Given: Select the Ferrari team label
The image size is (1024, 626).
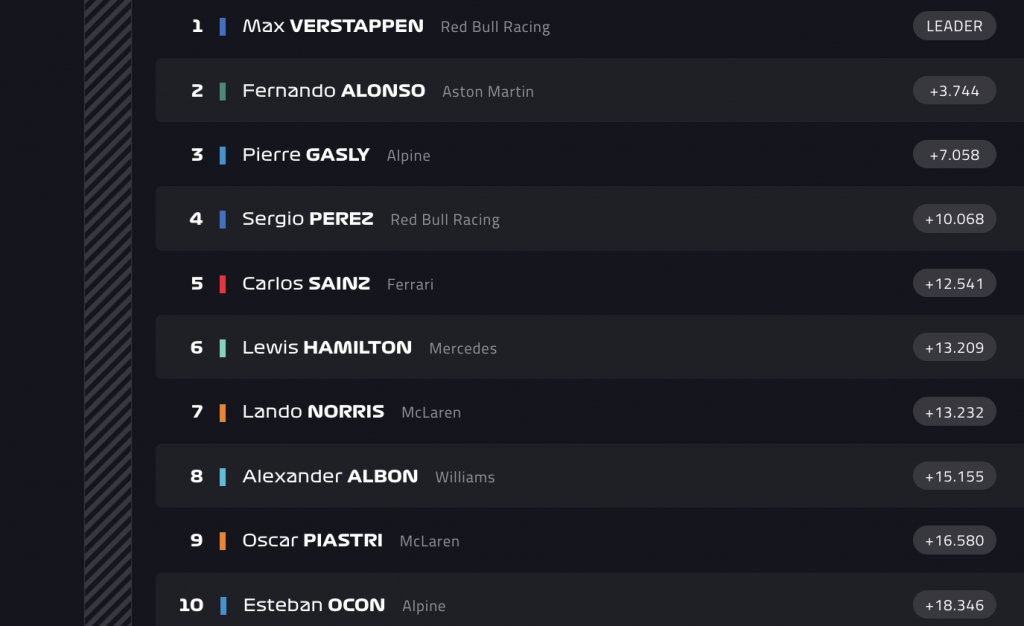Looking at the screenshot, I should tap(410, 285).
